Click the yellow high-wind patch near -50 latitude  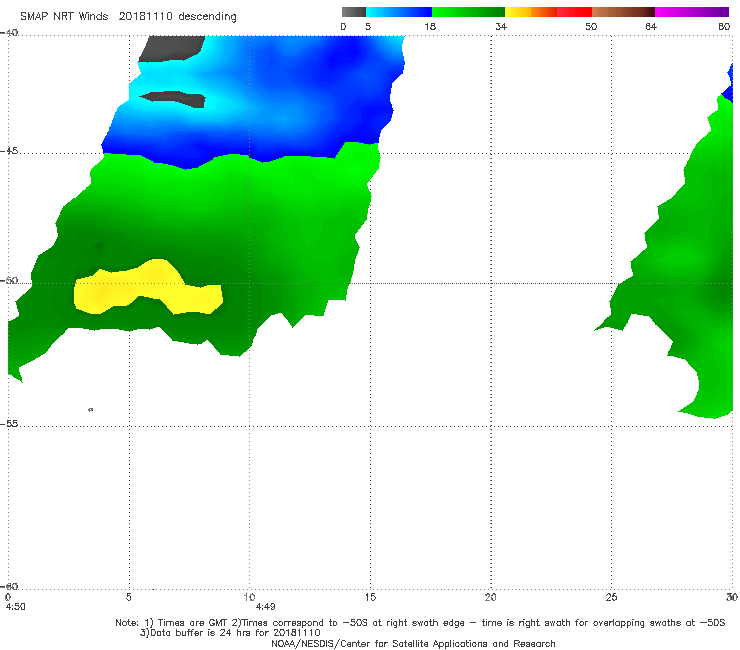point(148,287)
